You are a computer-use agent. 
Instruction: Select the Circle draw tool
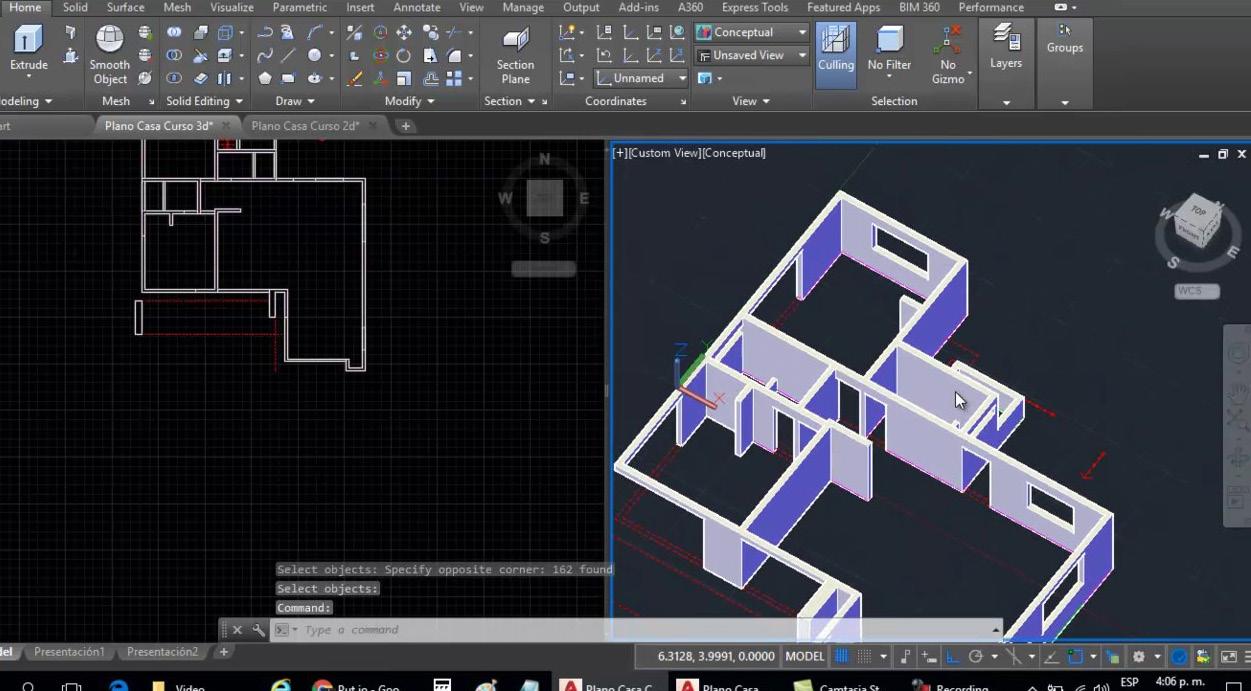(315, 56)
